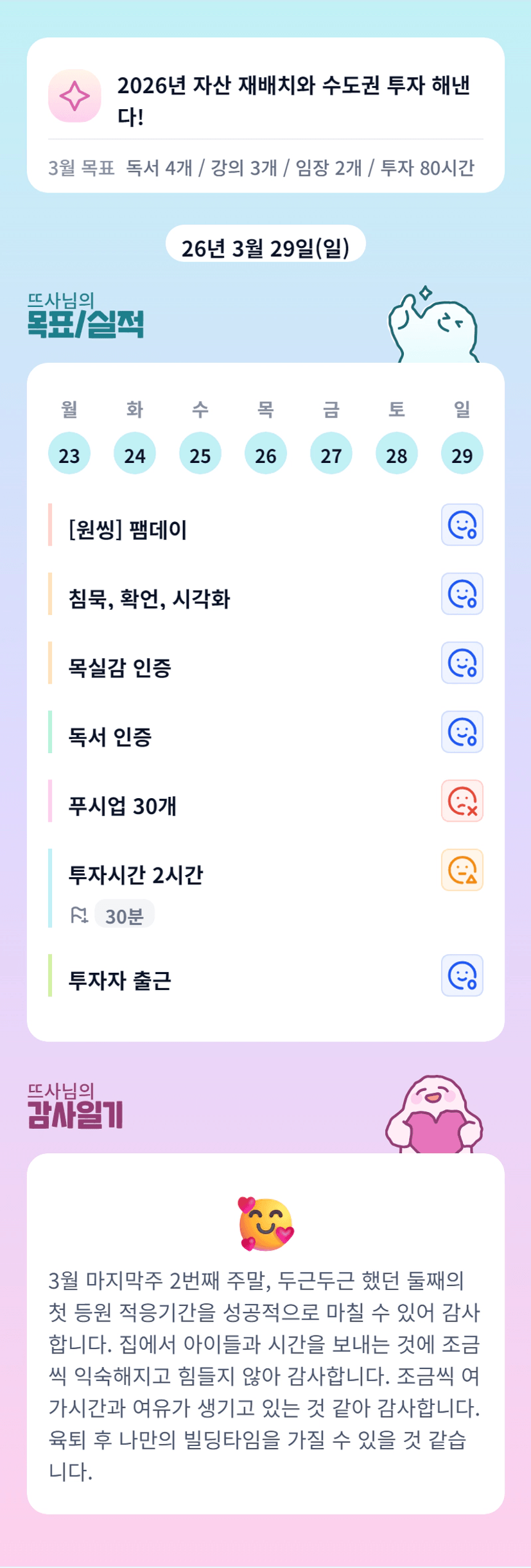Screen dimensions: 531x1568
Task: Click the flag icon beside 30분
Action: click(79, 915)
